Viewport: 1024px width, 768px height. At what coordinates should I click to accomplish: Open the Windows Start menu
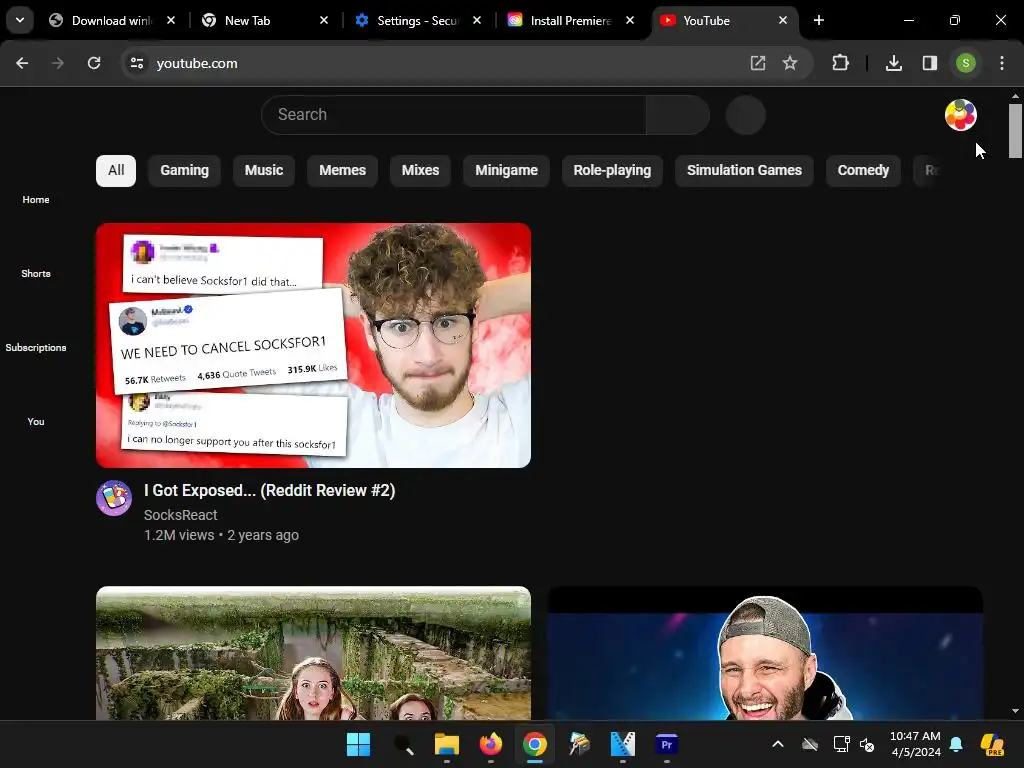coord(359,744)
